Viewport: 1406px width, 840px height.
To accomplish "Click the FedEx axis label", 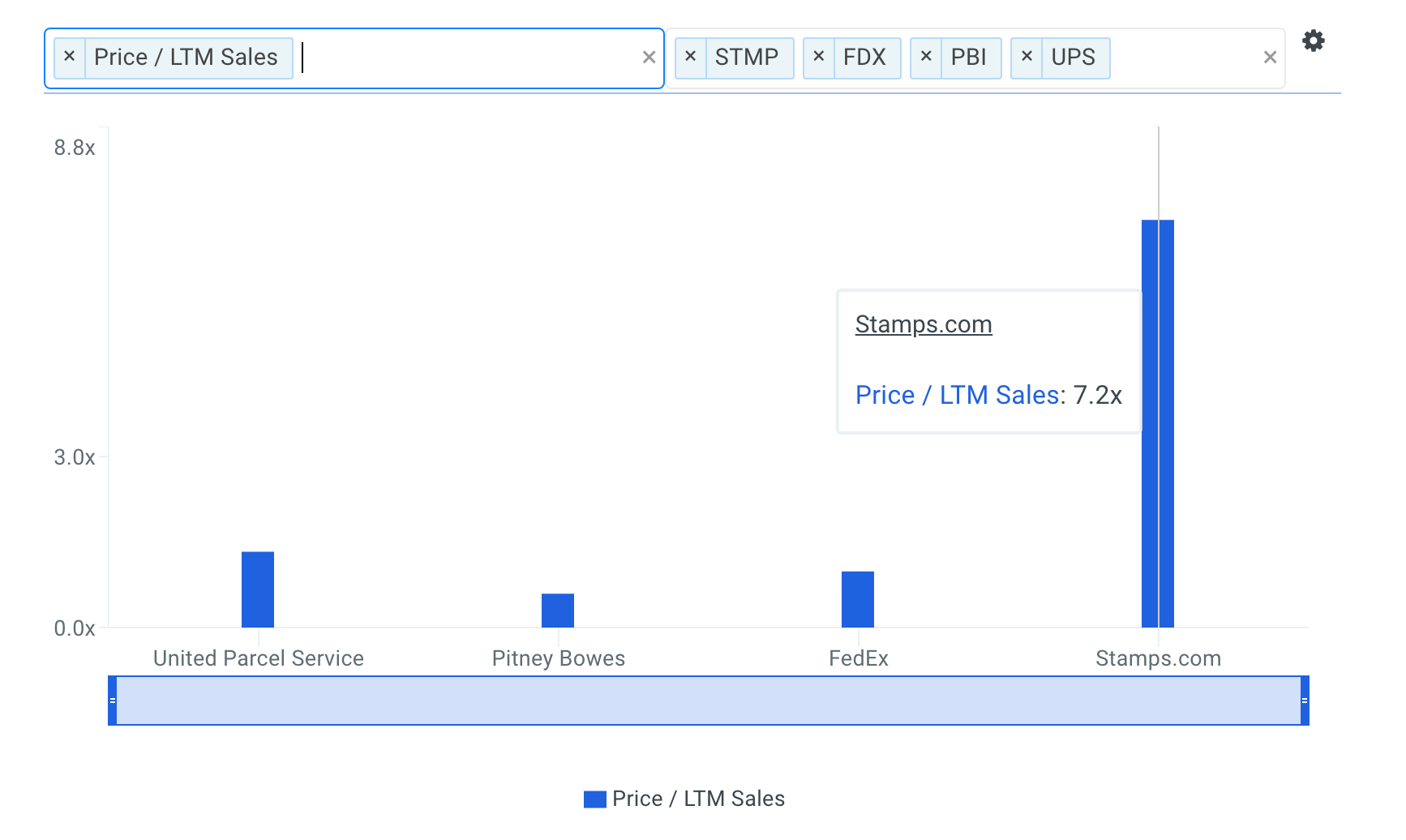I will coord(859,658).
